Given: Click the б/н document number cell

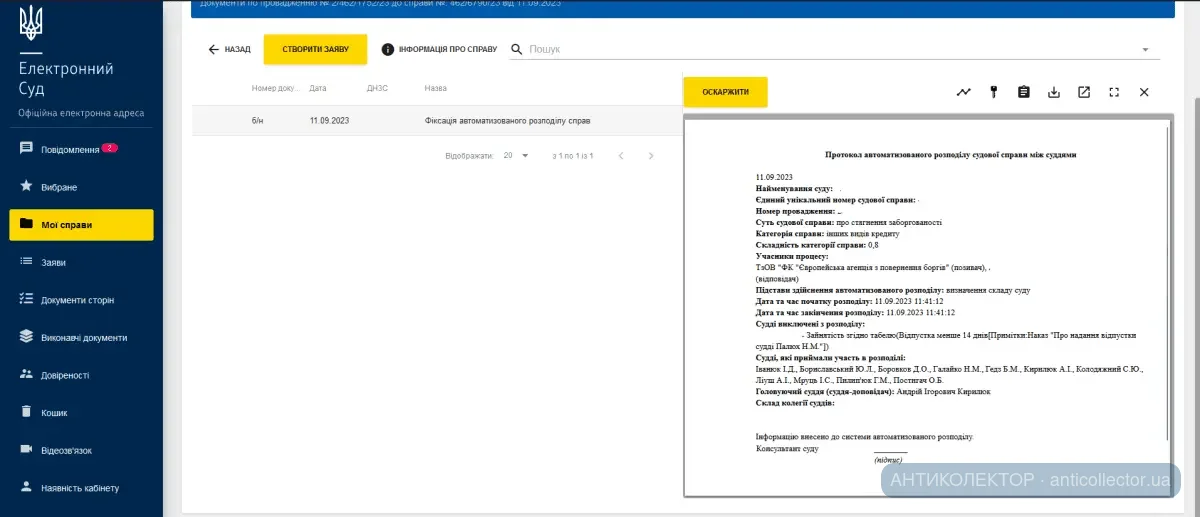Looking at the screenshot, I should coord(257,121).
